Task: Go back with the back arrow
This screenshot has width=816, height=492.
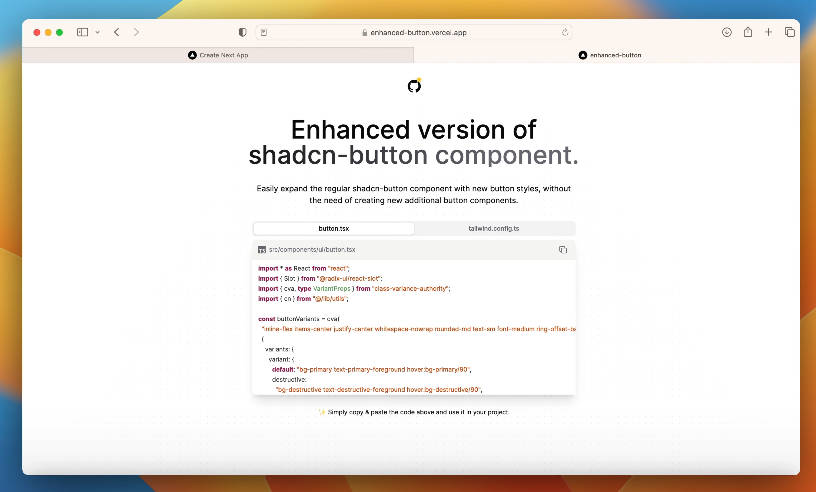Action: pos(117,32)
